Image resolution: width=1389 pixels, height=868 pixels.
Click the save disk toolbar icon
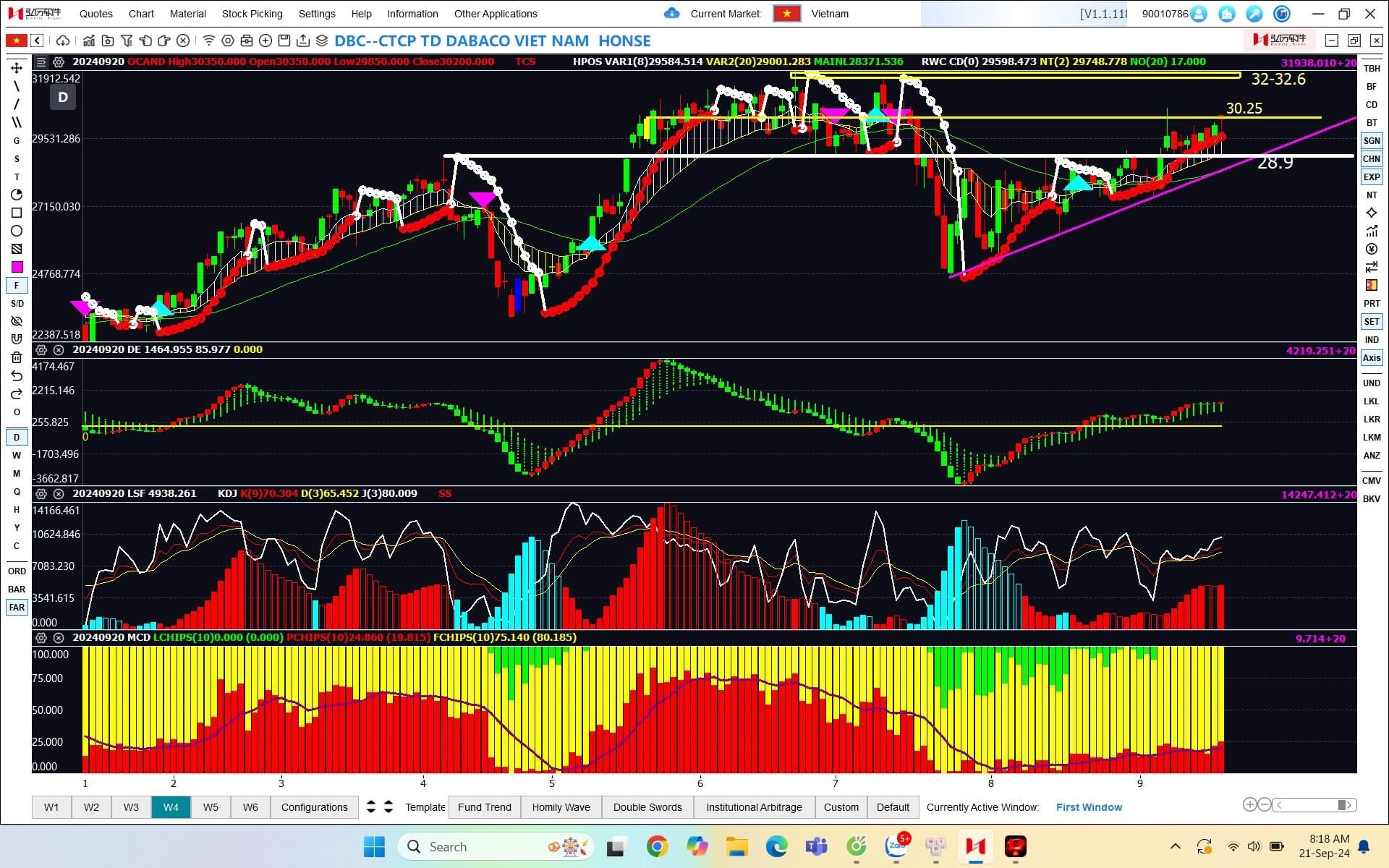284,41
